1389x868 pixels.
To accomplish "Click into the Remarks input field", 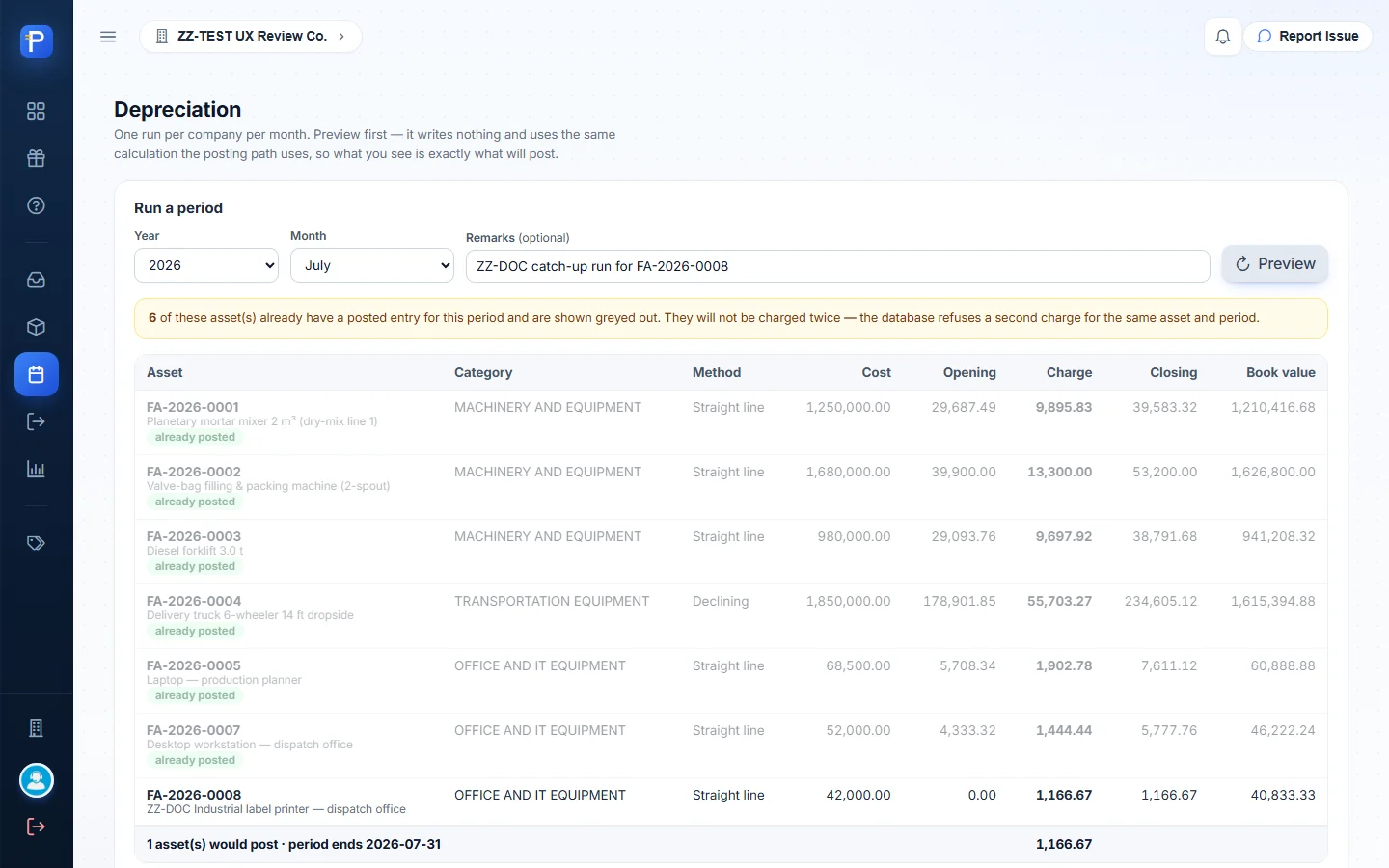I will coord(837,266).
